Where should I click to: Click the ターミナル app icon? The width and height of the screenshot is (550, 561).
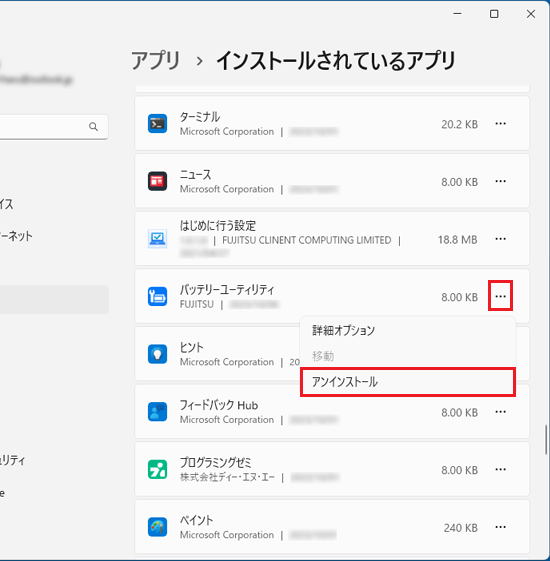click(157, 124)
